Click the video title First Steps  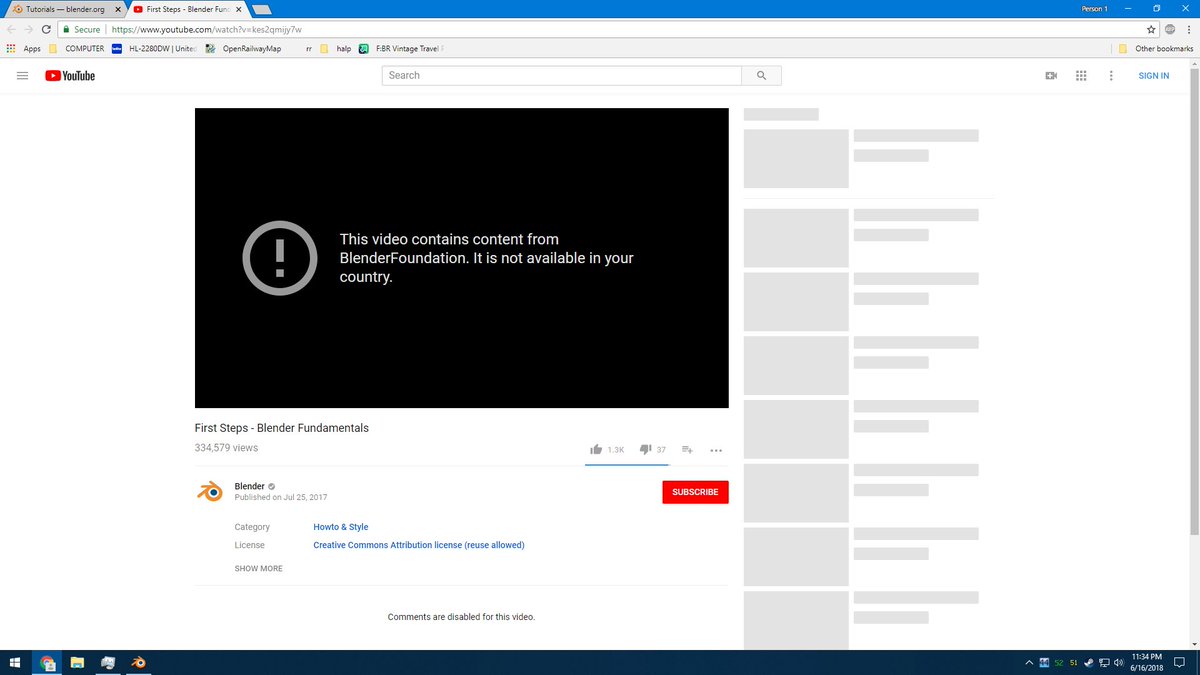282,428
